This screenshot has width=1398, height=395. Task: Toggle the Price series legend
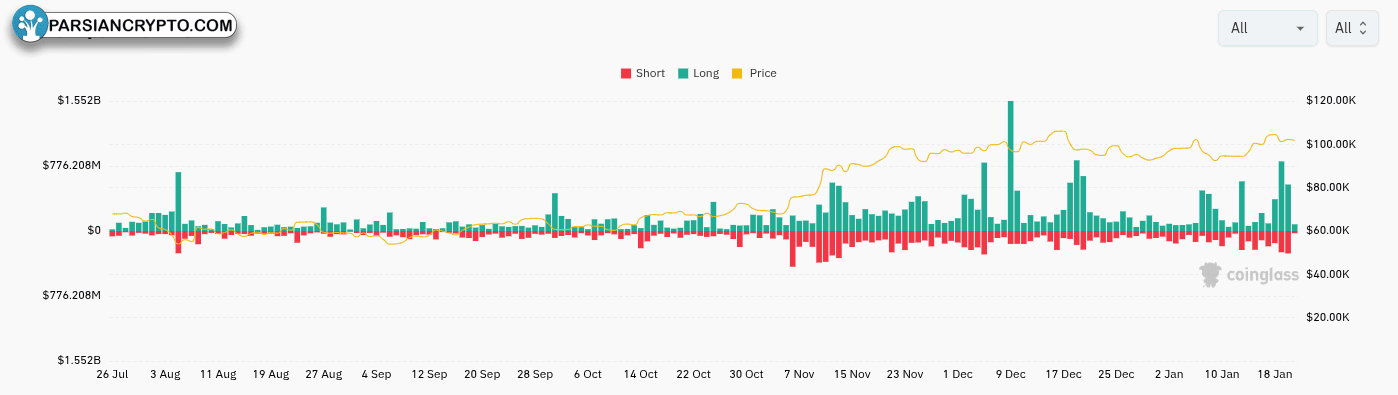[x=754, y=73]
